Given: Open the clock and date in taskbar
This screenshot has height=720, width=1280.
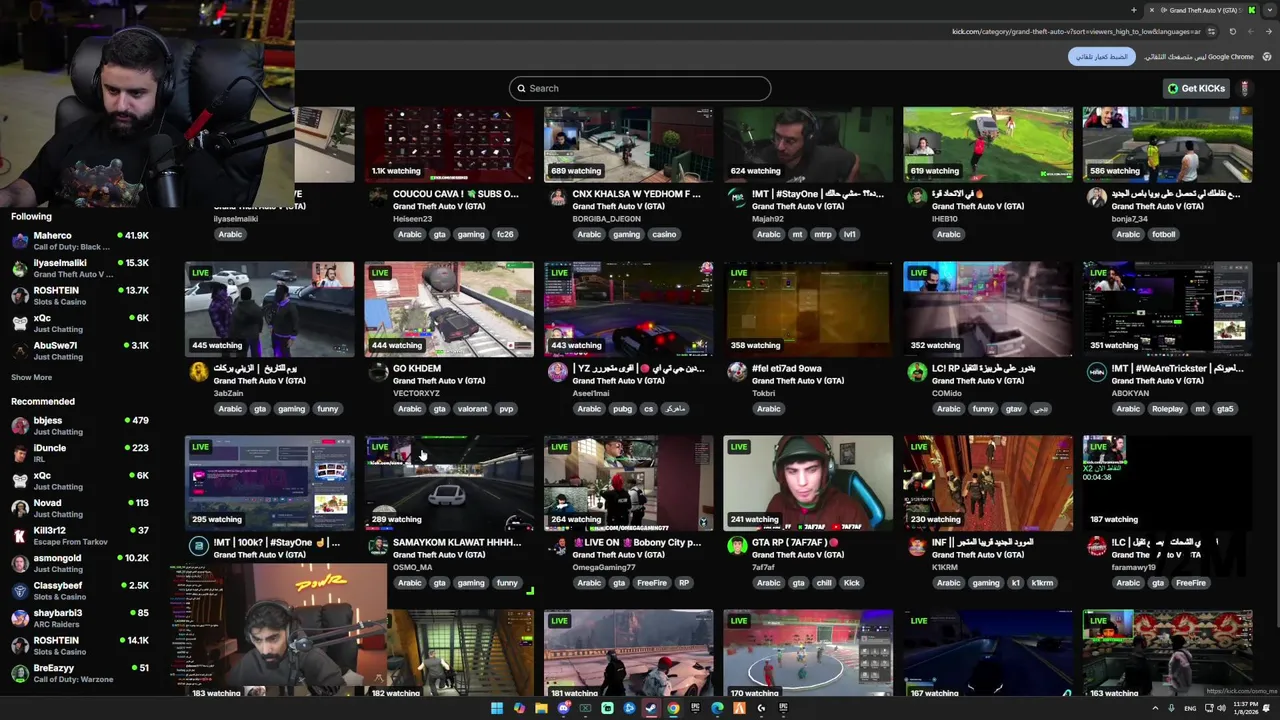Looking at the screenshot, I should click(x=1246, y=708).
